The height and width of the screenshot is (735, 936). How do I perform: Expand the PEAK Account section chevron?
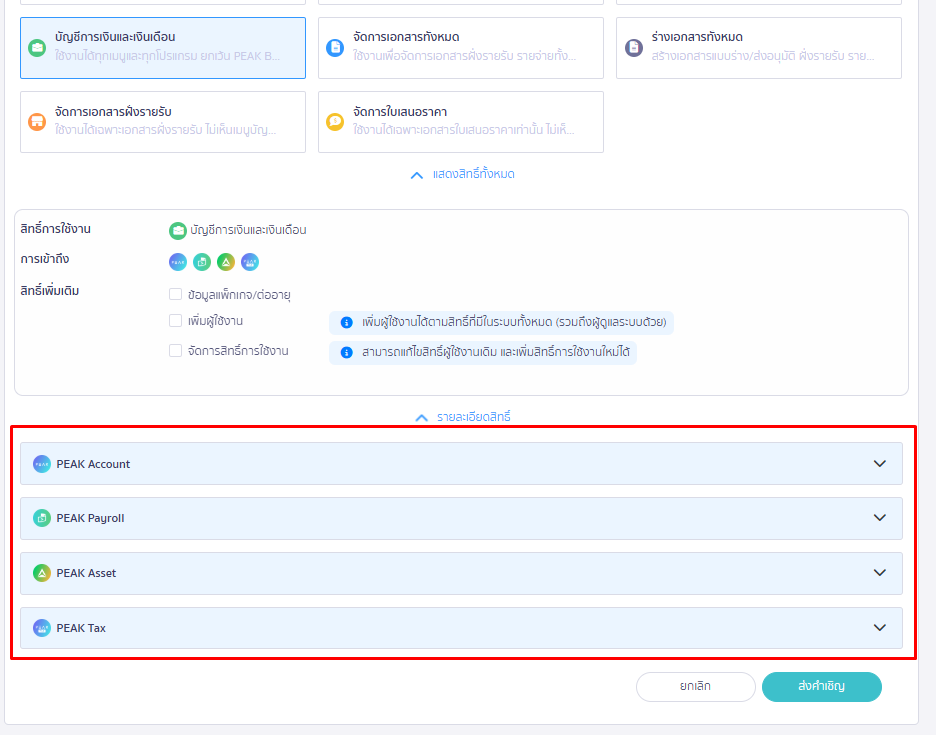880,464
